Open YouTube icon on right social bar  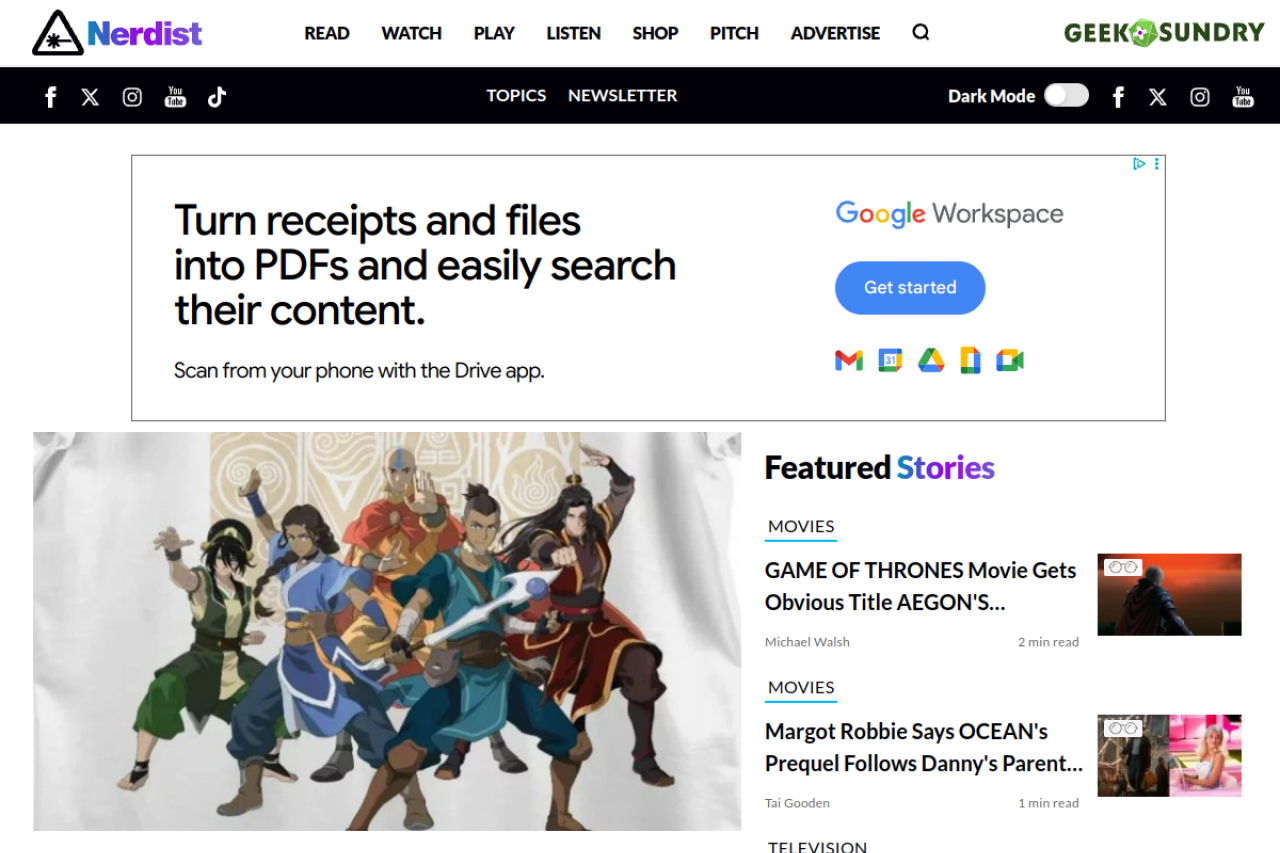click(1243, 96)
